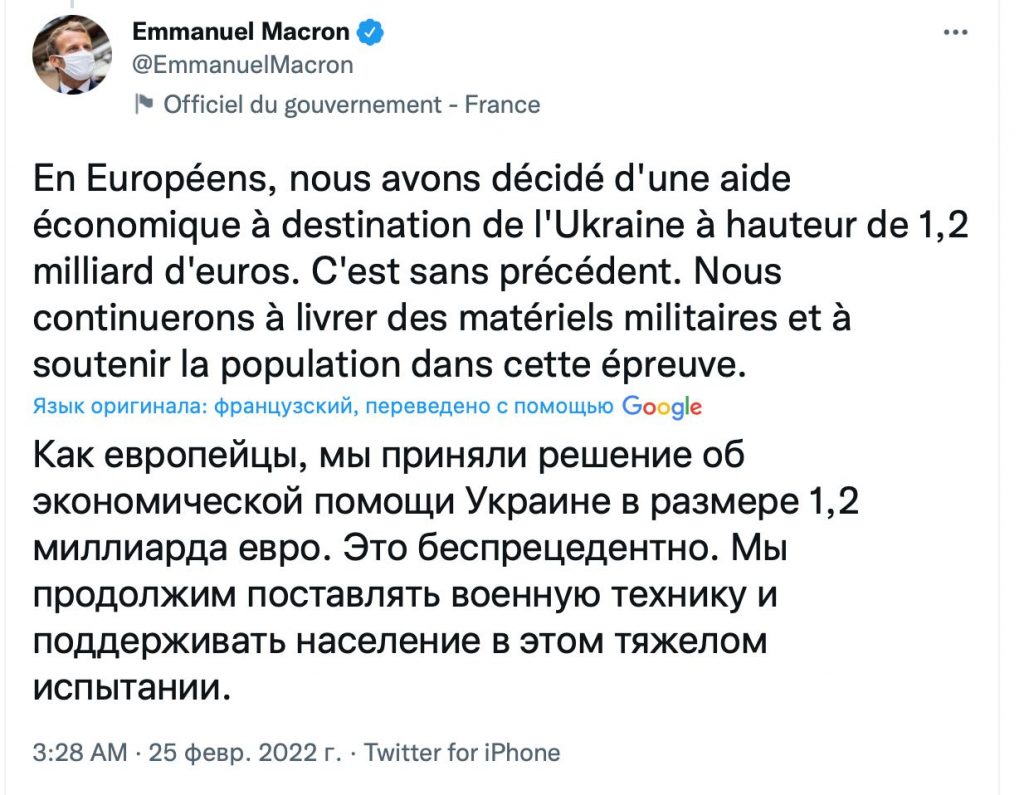Click the government flag icon

click(144, 104)
